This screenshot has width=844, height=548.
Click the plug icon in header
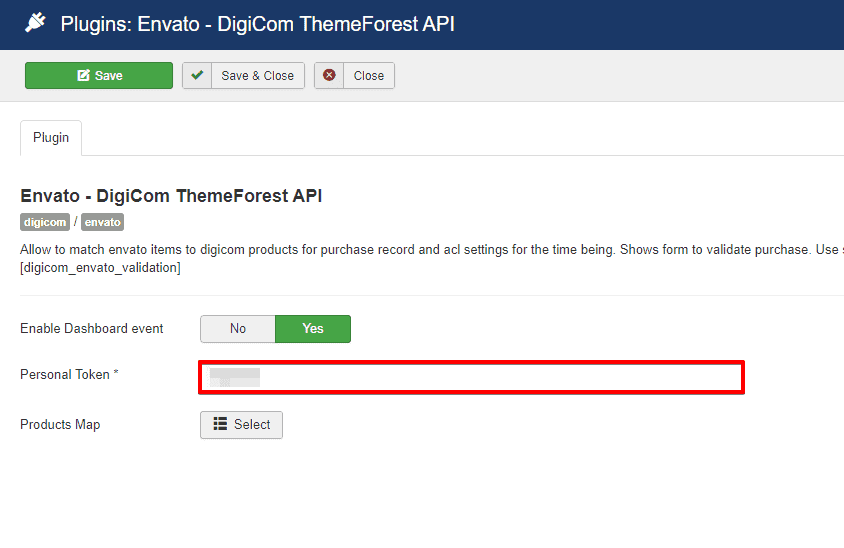click(36, 23)
